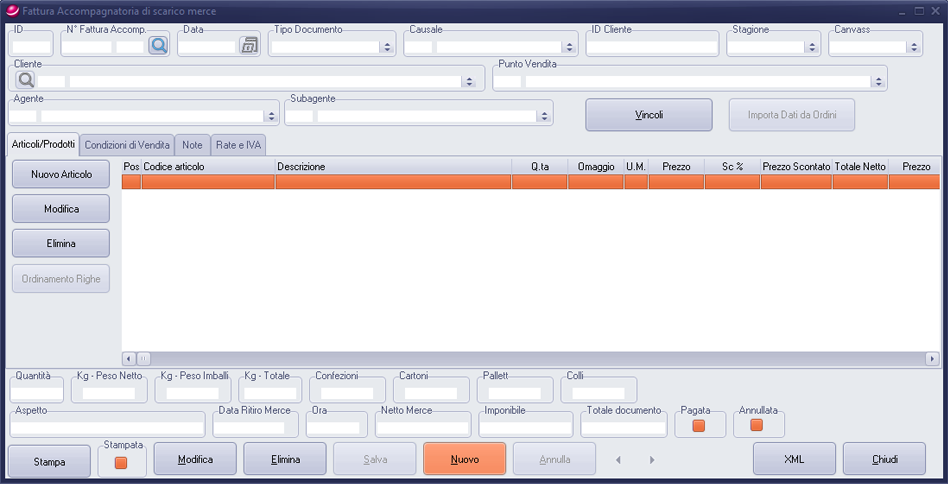Switch to Condizioni di Vendita tab
This screenshot has width=948, height=484.
pyautogui.click(x=127, y=145)
